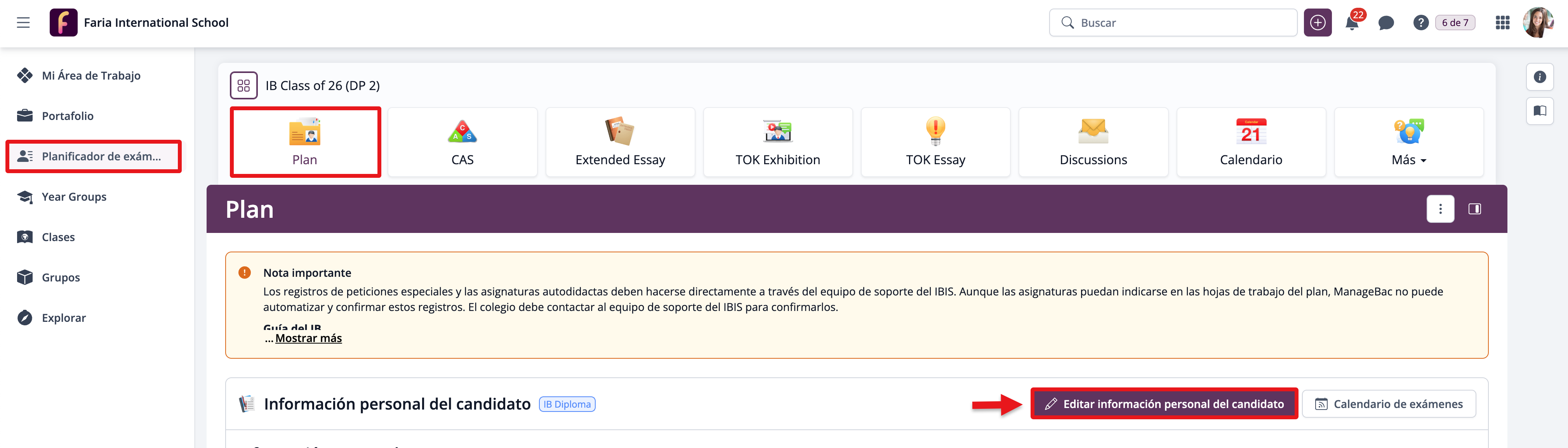
Task: Open the book guide icon at right
Action: point(1539,111)
